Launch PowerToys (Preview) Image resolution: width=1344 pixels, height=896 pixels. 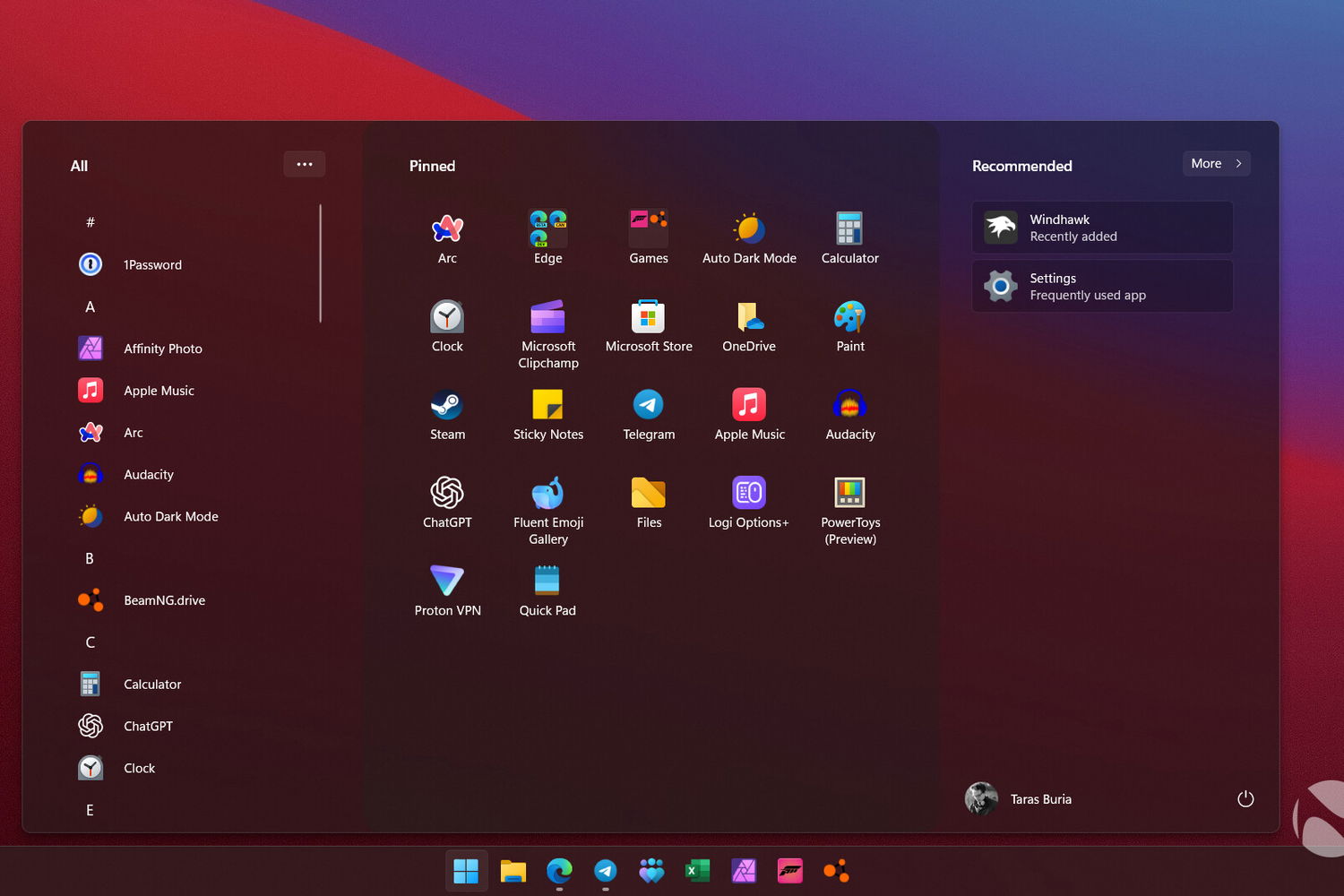(x=850, y=510)
